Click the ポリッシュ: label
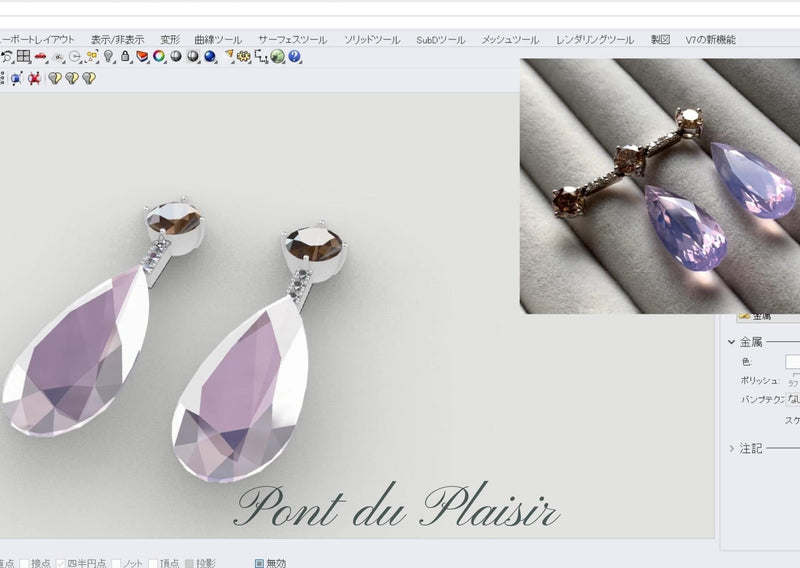 (x=760, y=381)
